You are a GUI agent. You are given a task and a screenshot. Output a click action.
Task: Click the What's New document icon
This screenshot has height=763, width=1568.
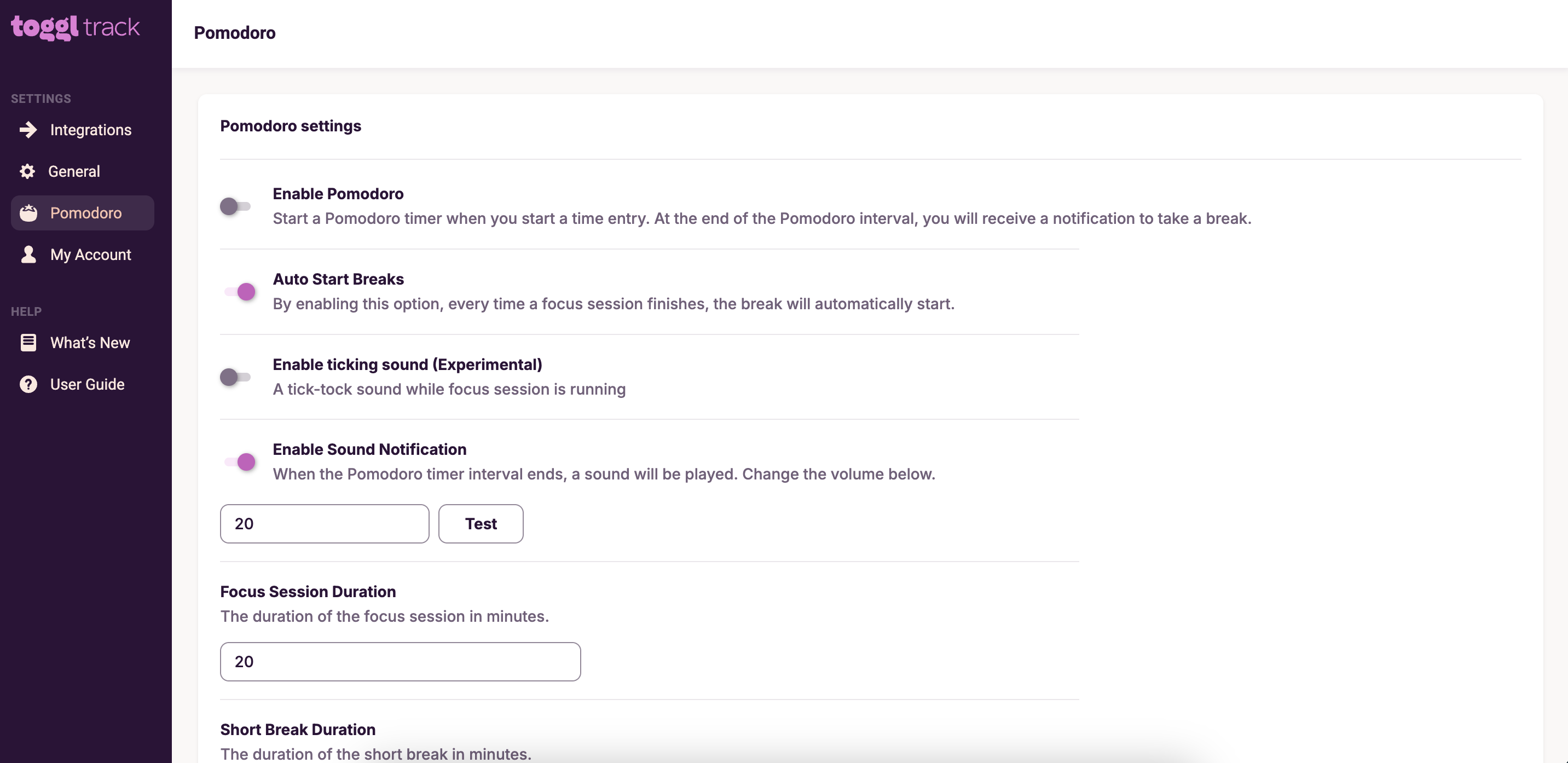(x=28, y=343)
